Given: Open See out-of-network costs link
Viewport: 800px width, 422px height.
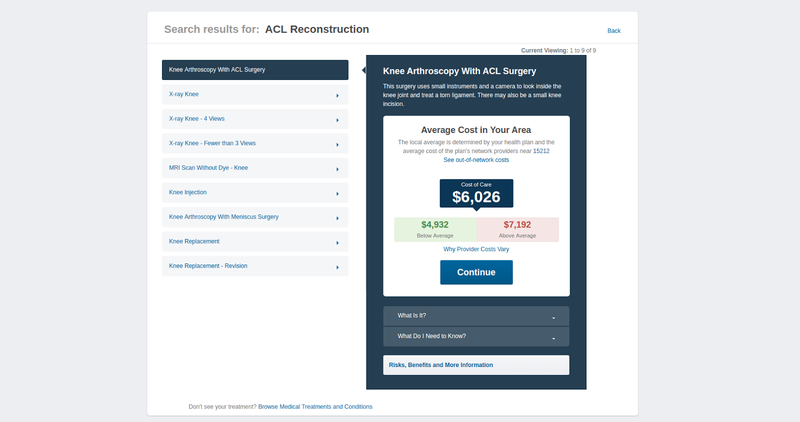Looking at the screenshot, I should coord(476,160).
